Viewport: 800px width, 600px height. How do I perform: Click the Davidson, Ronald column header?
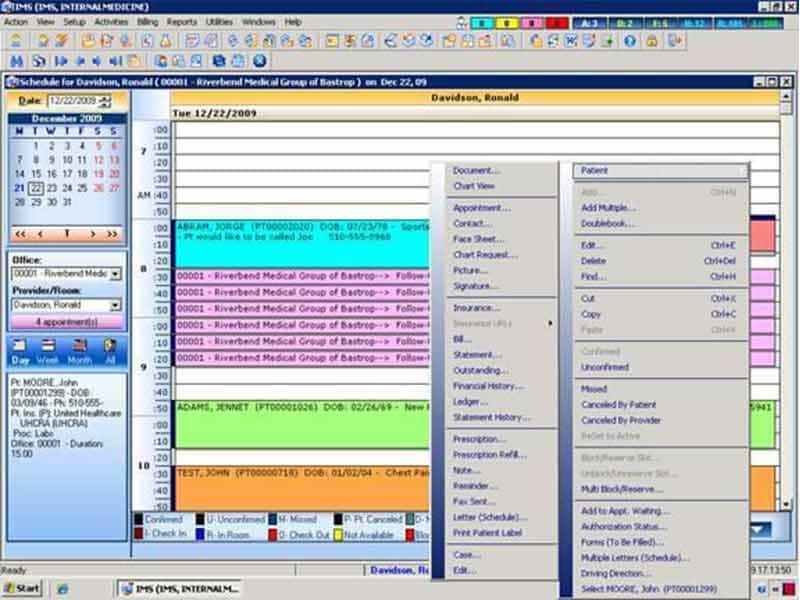pos(475,97)
